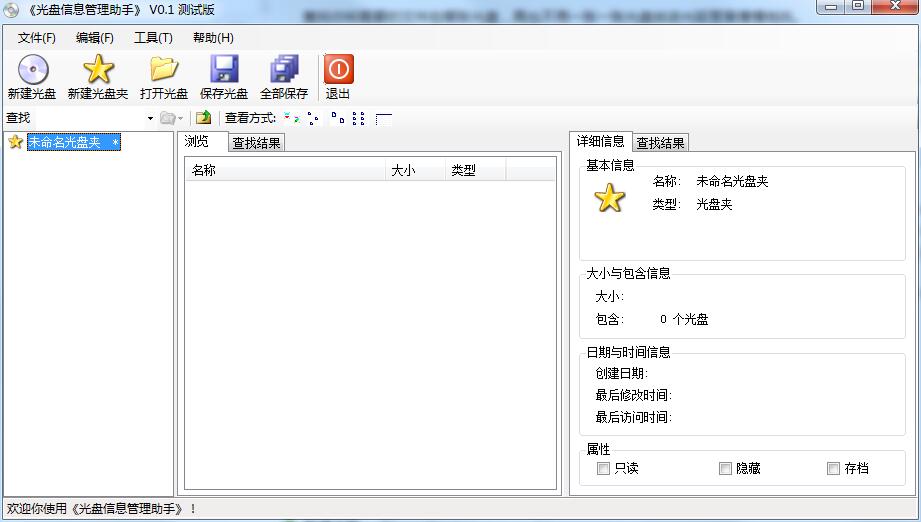Switch to 查找结果 tab in center panel
The height and width of the screenshot is (522, 921).
256,143
